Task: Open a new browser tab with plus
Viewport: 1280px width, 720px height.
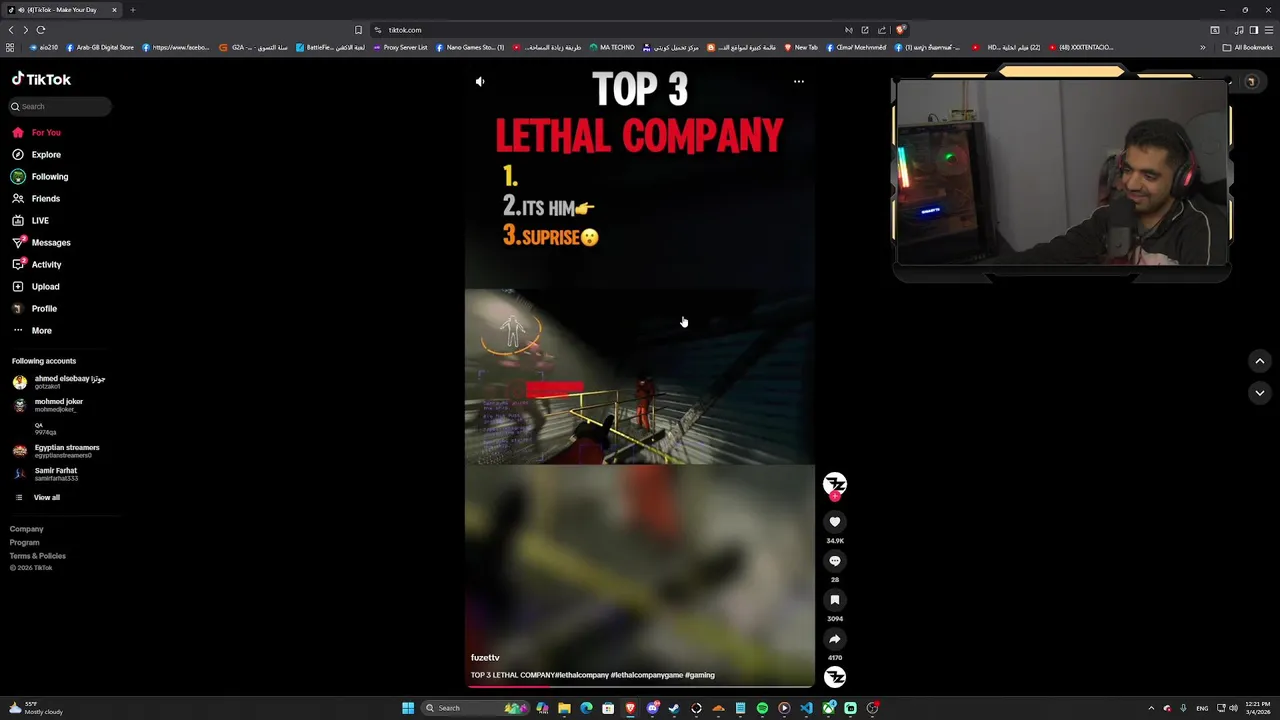Action: 132,10
